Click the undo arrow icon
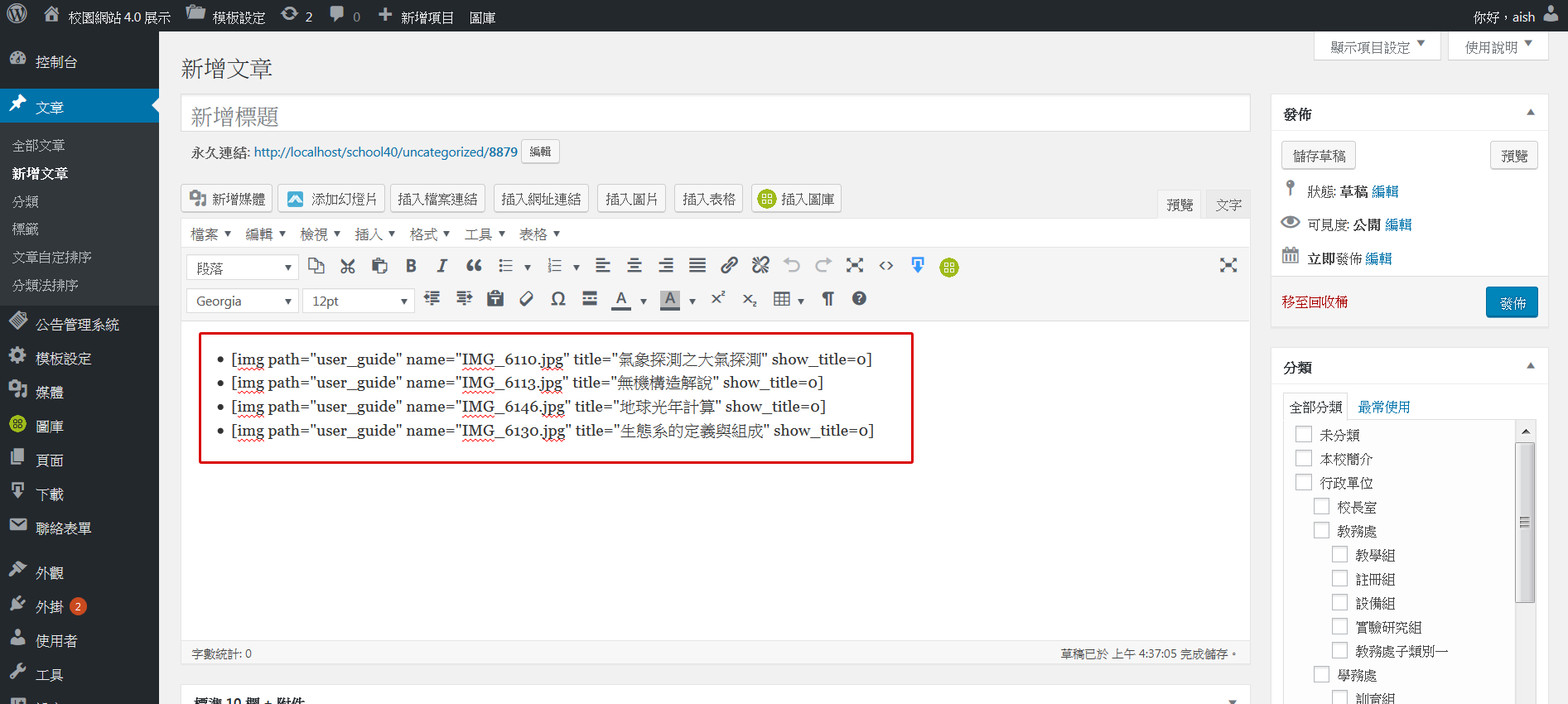Image resolution: width=1568 pixels, height=704 pixels. [x=792, y=266]
